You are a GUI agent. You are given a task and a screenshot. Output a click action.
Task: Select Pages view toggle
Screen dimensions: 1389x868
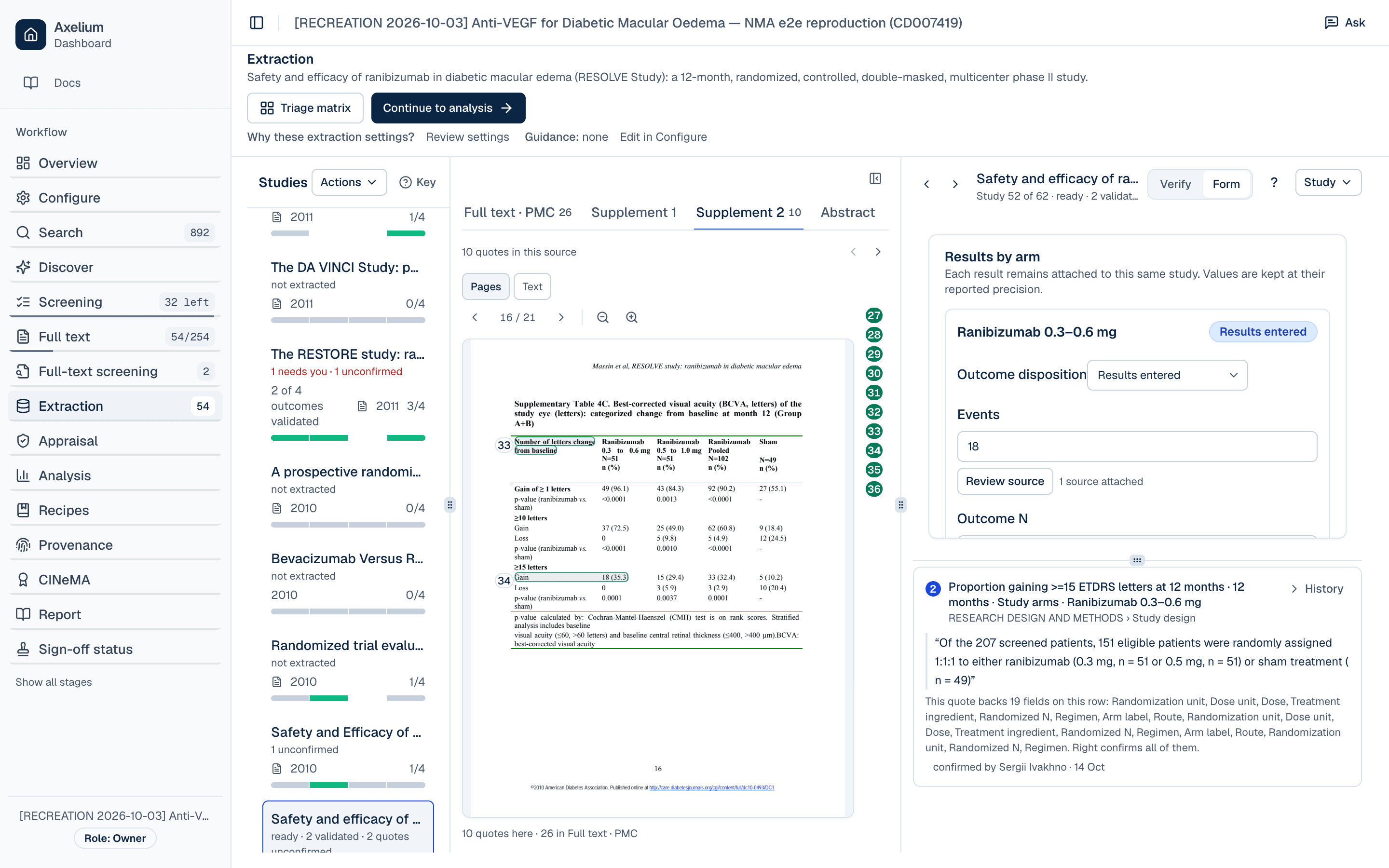[486, 286]
